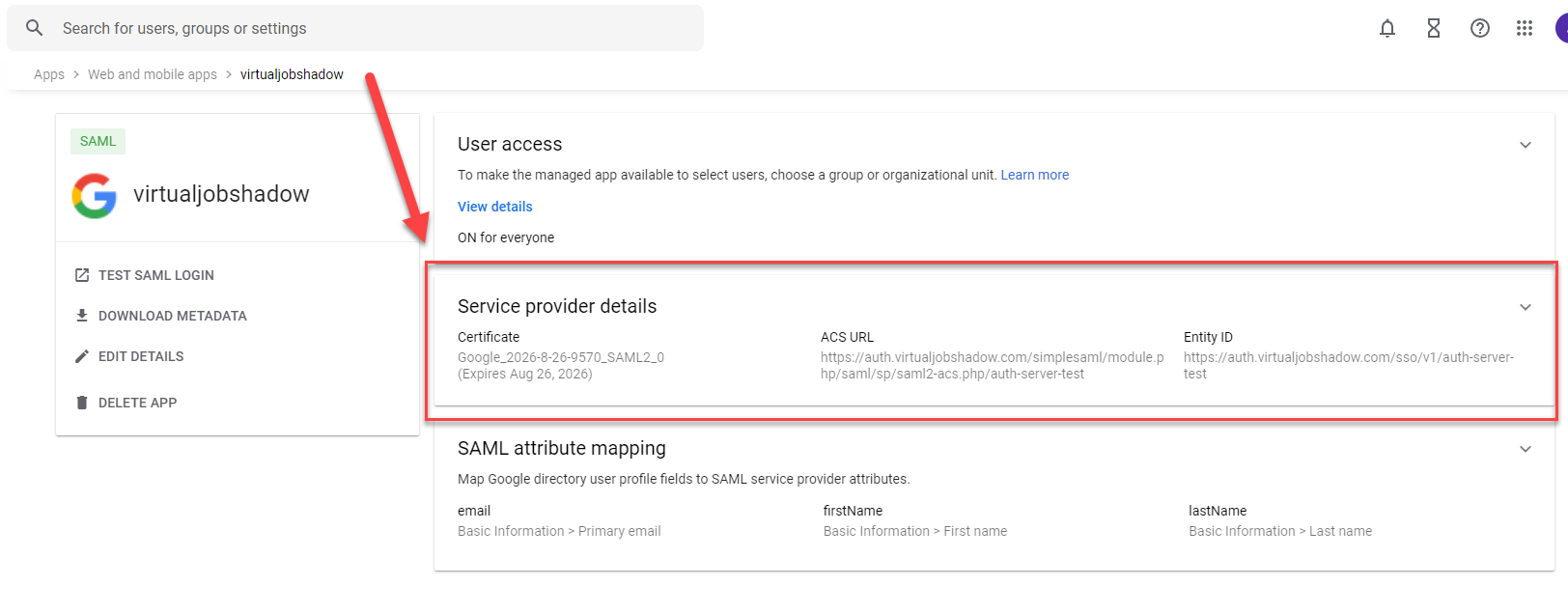1568x614 pixels.
Task: Click the search magnifier icon
Action: coord(34,28)
